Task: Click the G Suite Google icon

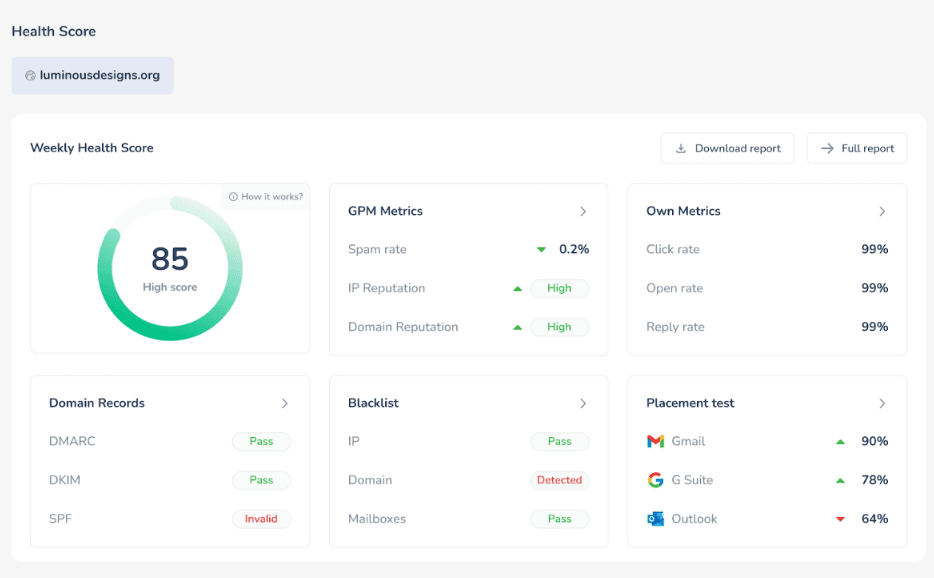Action: point(655,480)
